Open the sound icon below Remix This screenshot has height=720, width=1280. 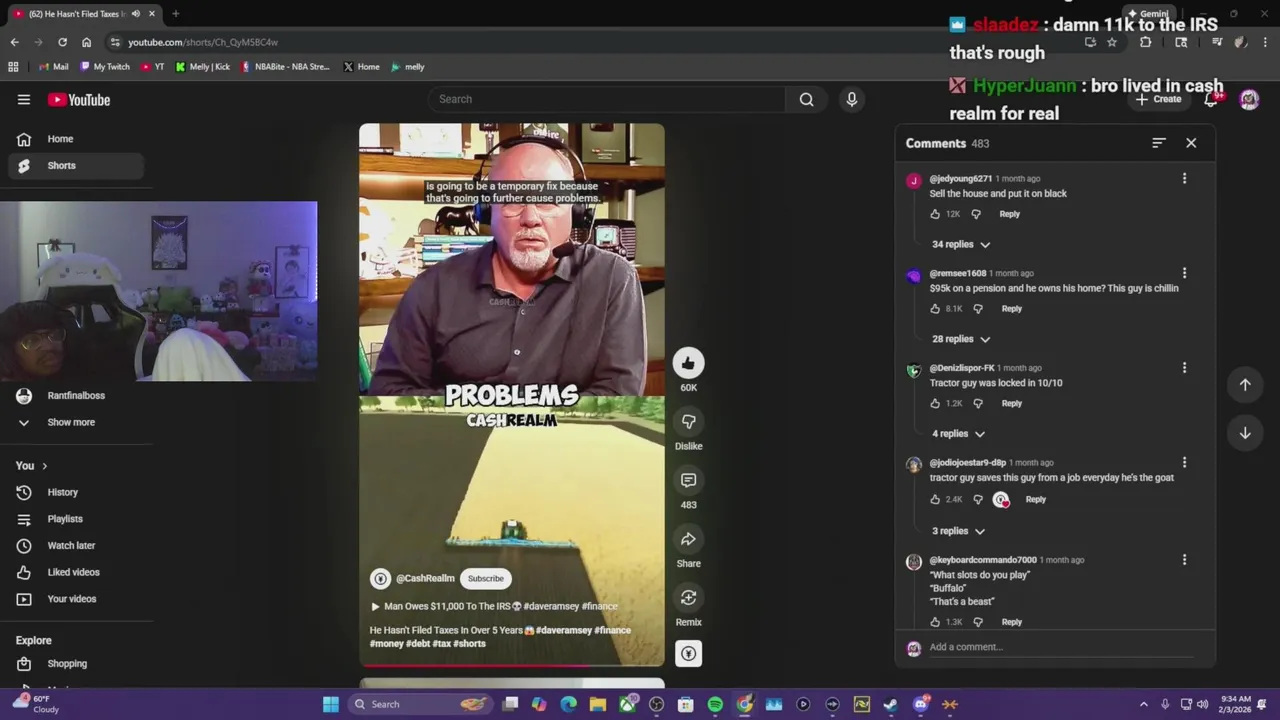pos(688,654)
